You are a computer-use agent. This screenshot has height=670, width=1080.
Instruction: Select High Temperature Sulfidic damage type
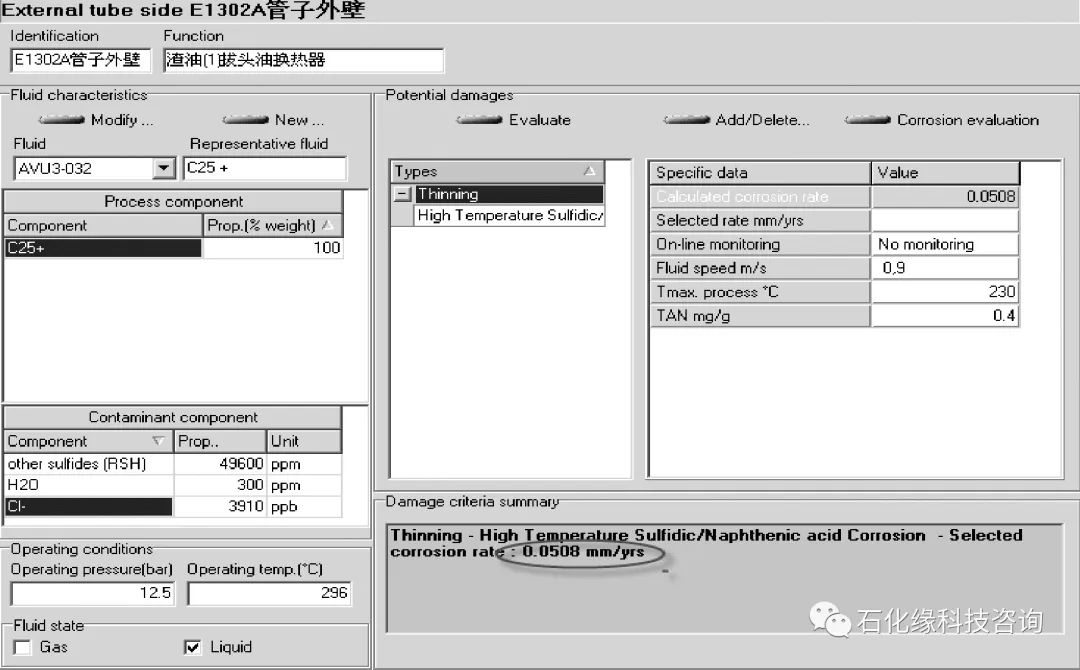point(510,215)
